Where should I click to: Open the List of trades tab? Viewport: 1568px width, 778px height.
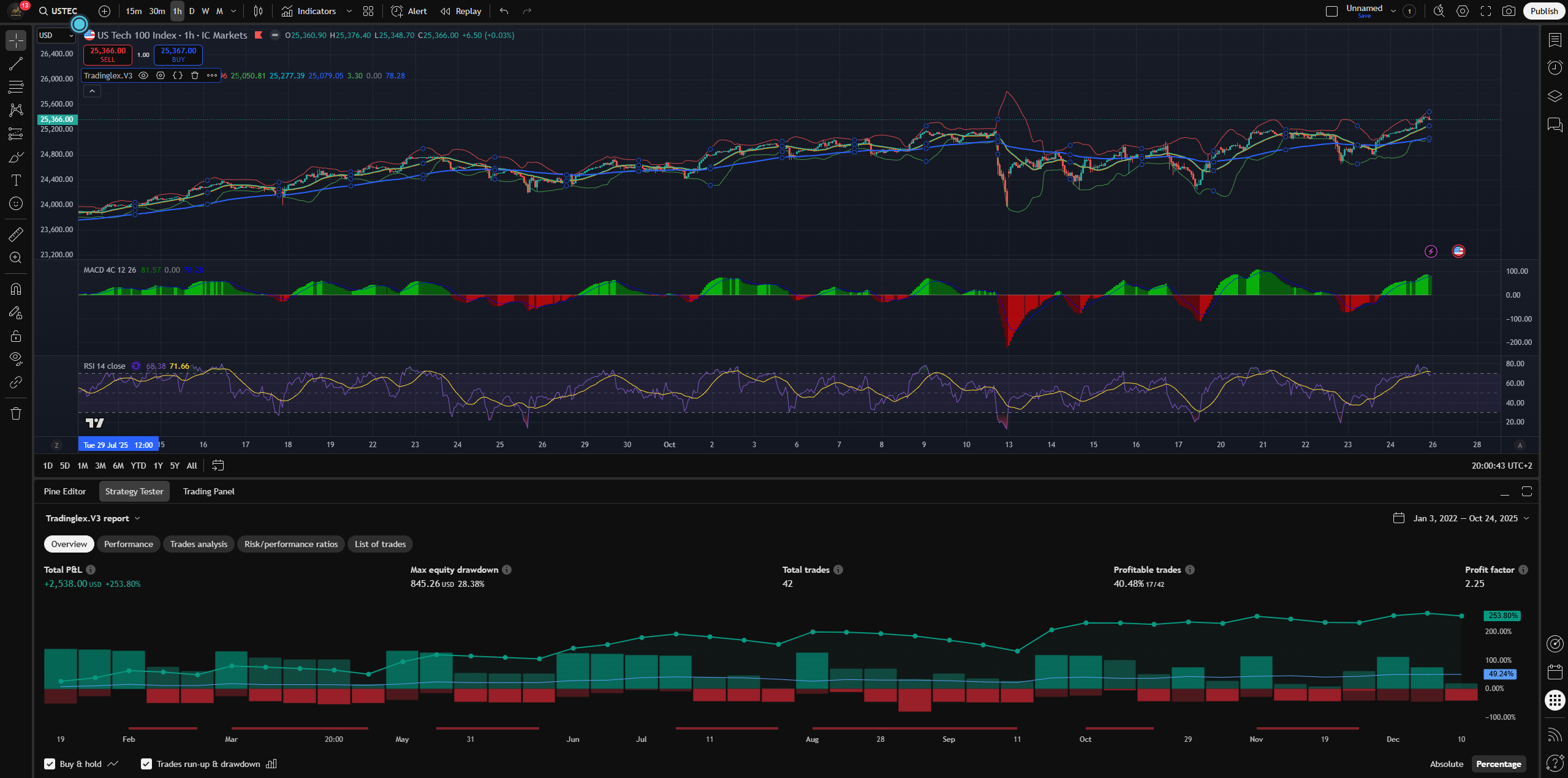pyautogui.click(x=380, y=544)
